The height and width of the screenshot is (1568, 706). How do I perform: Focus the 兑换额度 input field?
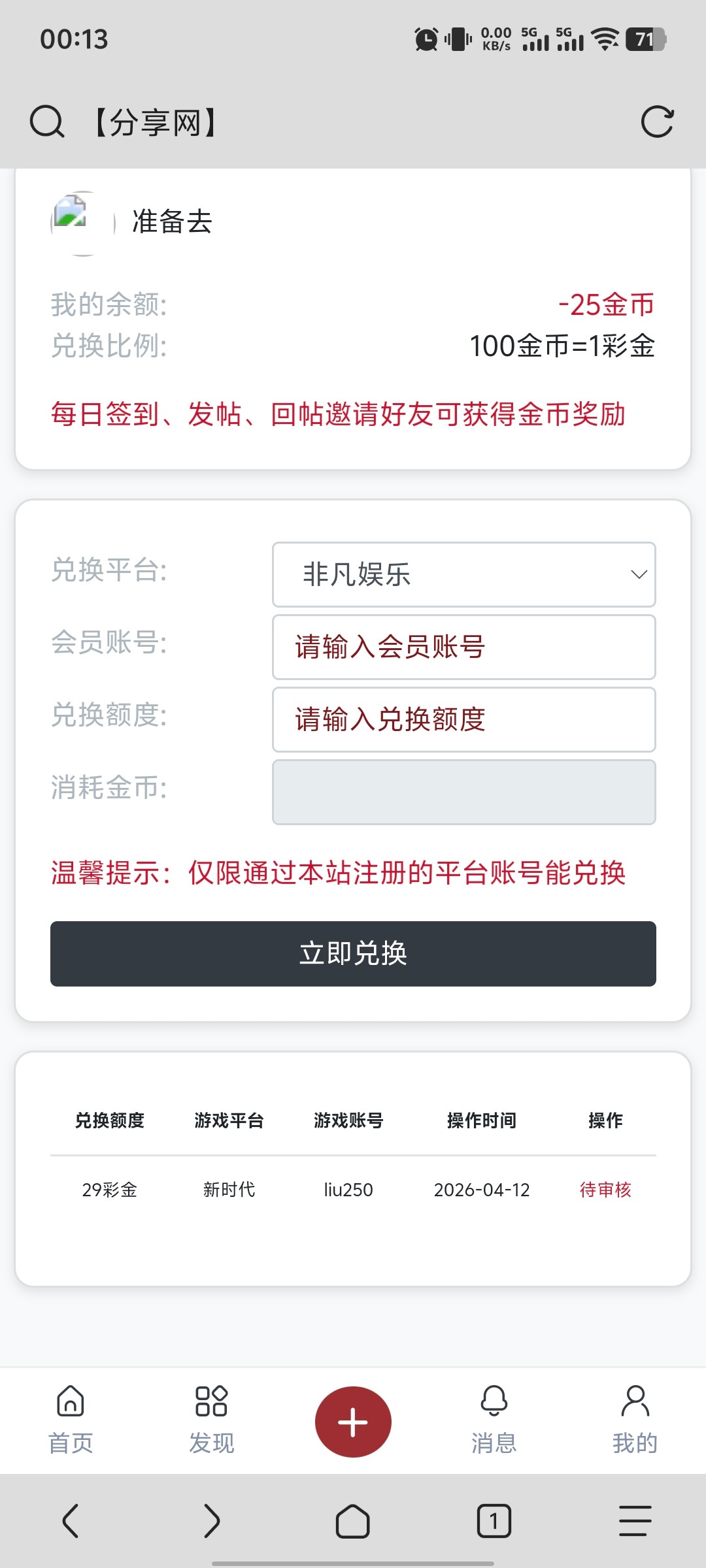click(x=463, y=719)
